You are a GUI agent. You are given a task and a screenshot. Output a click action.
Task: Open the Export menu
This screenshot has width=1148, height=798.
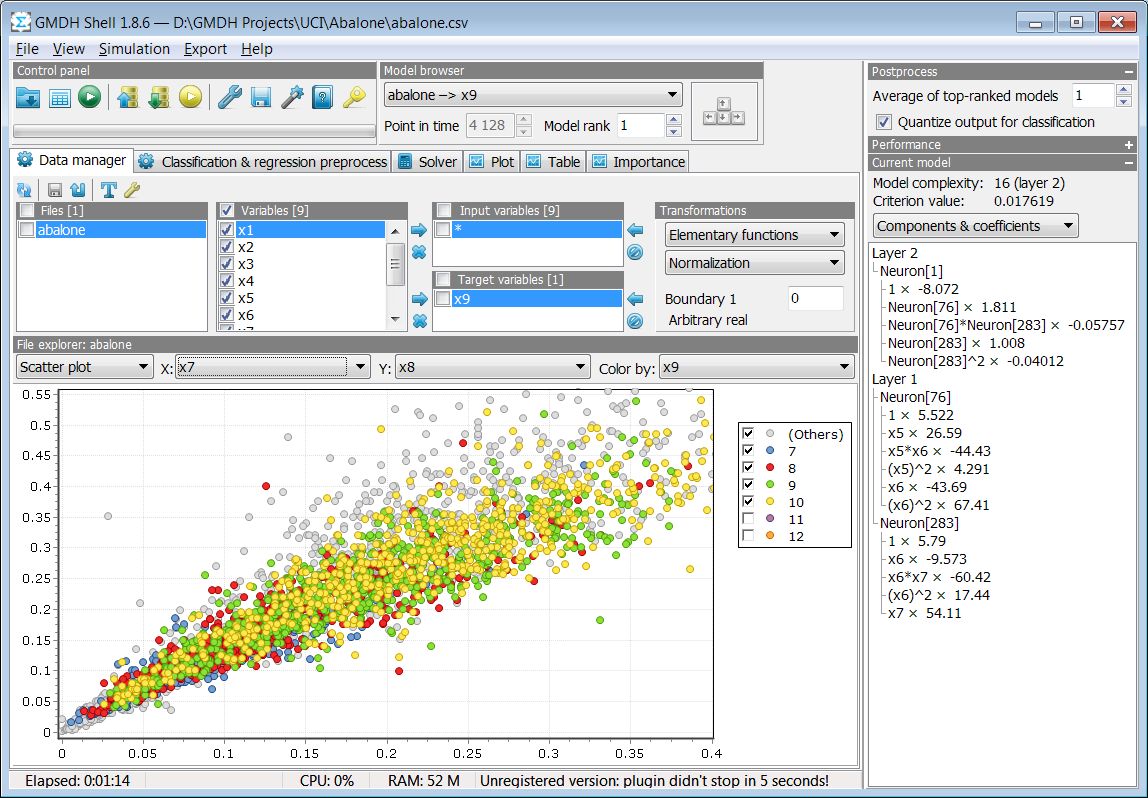(205, 48)
